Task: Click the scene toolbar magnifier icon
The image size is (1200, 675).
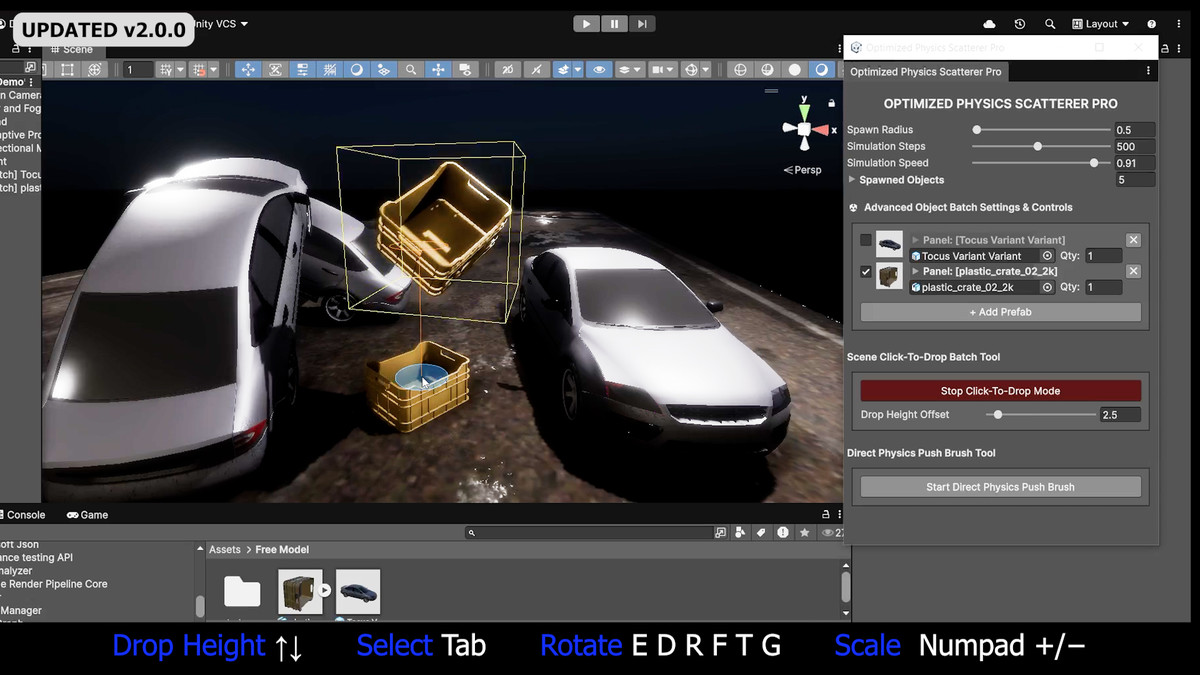Action: pos(411,70)
